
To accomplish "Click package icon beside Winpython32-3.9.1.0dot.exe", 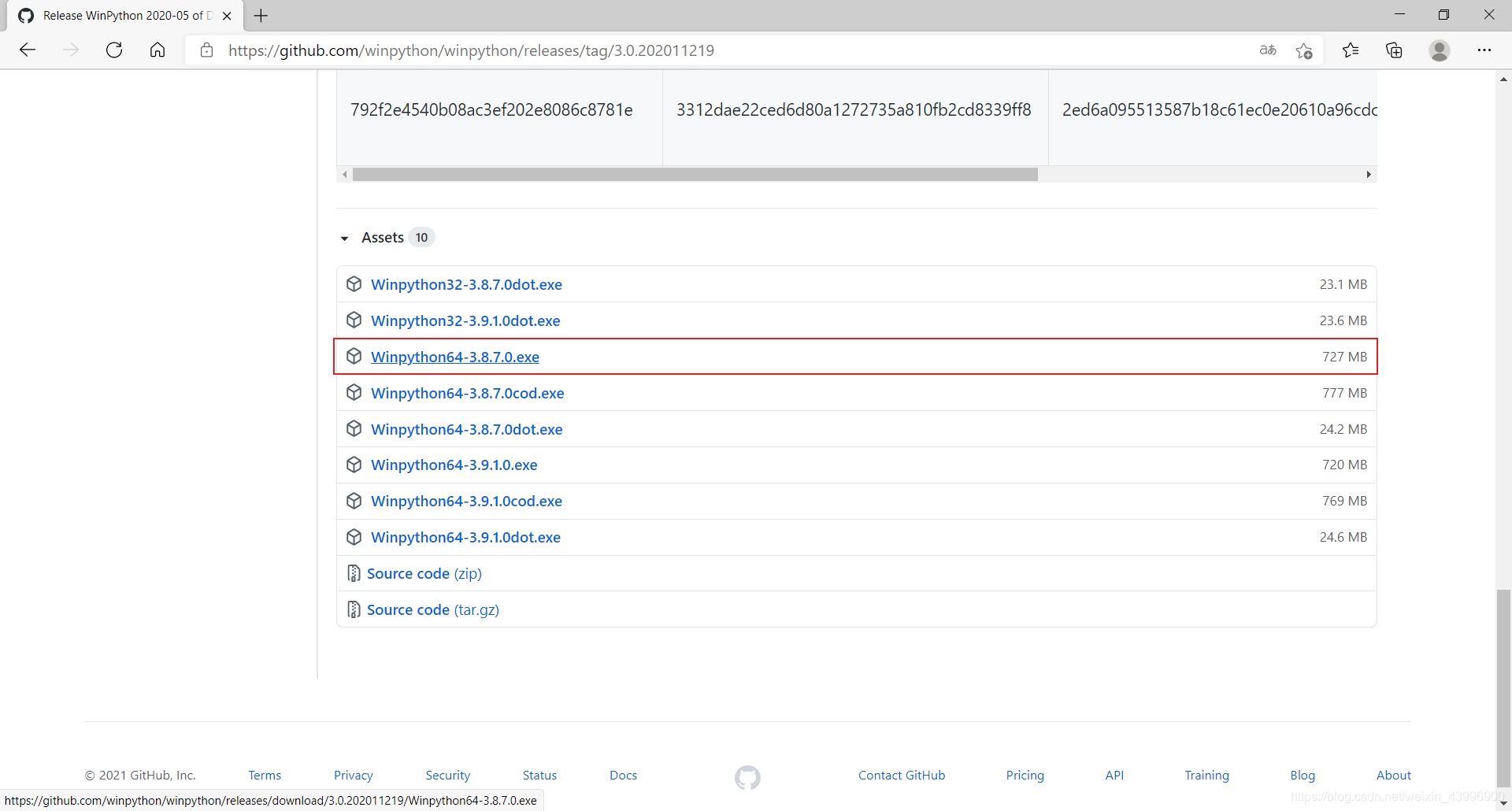I will (x=354, y=320).
